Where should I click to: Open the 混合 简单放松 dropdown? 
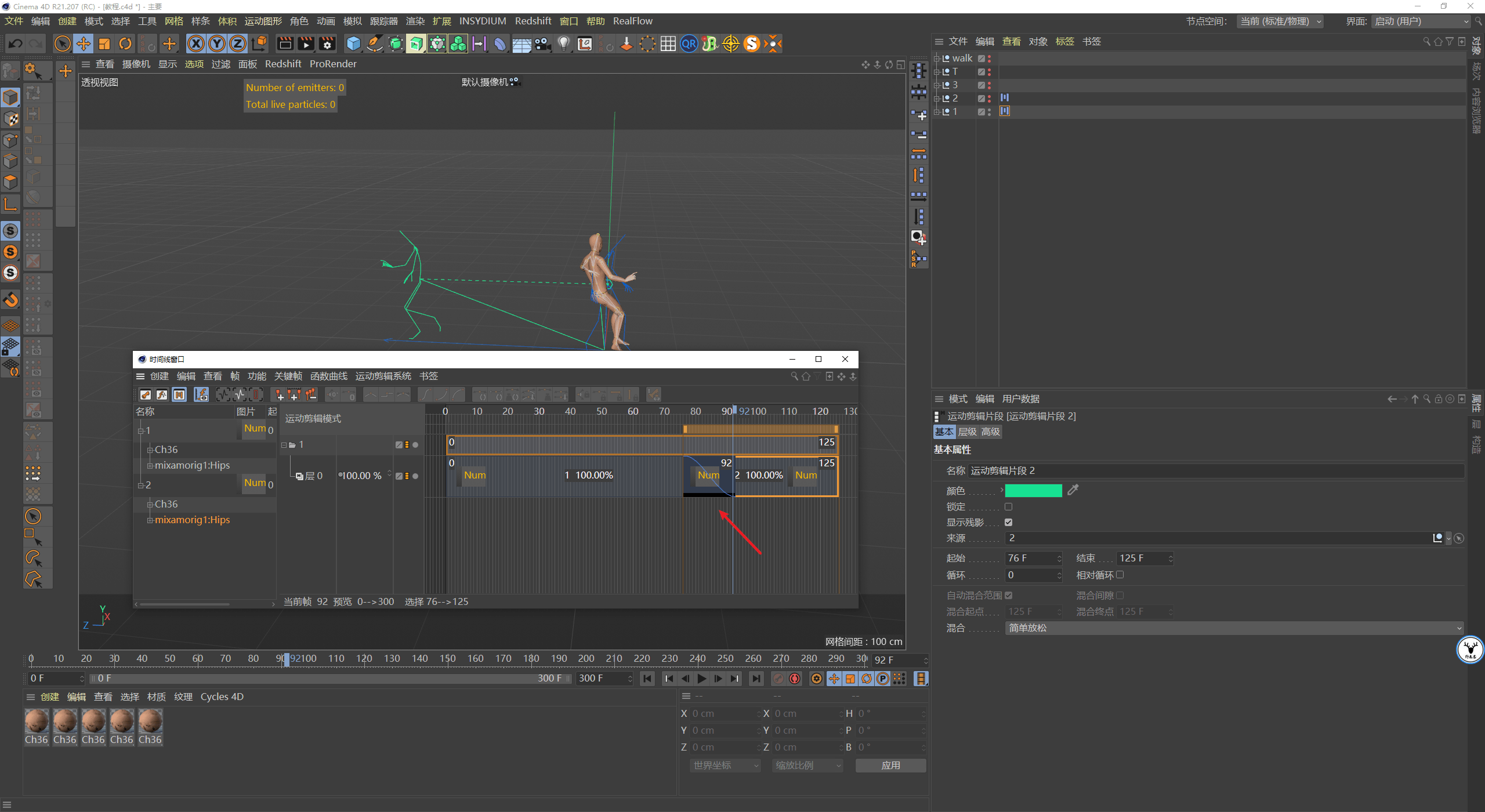click(1233, 628)
